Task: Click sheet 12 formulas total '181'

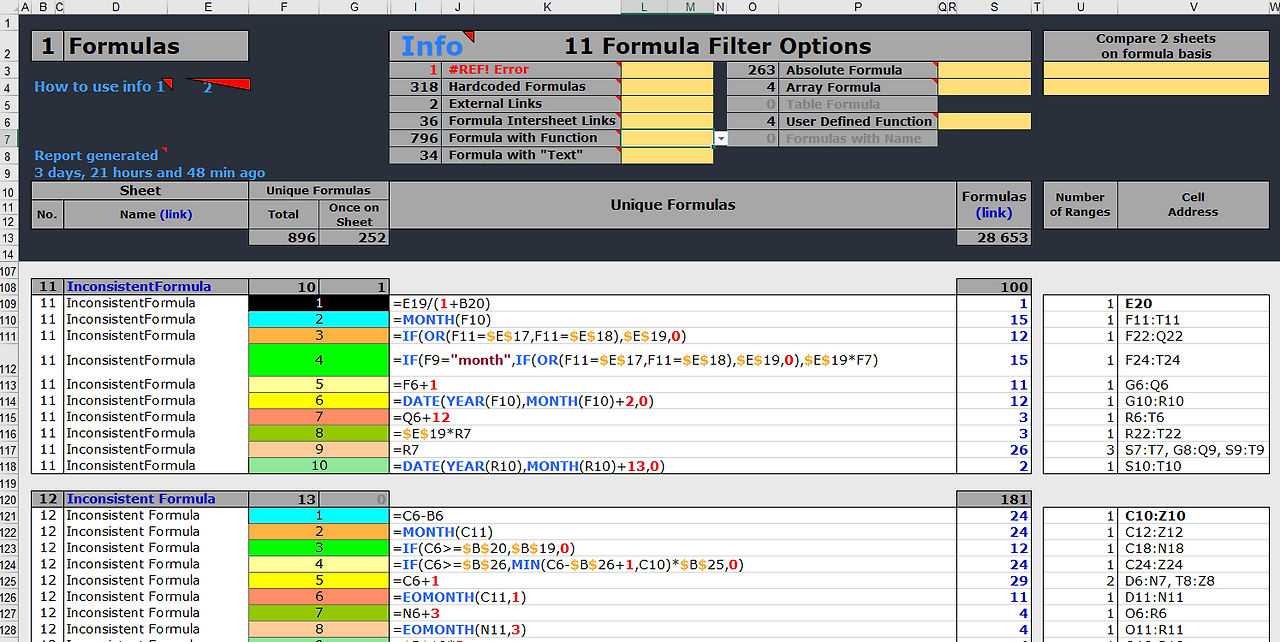Action: (x=994, y=499)
